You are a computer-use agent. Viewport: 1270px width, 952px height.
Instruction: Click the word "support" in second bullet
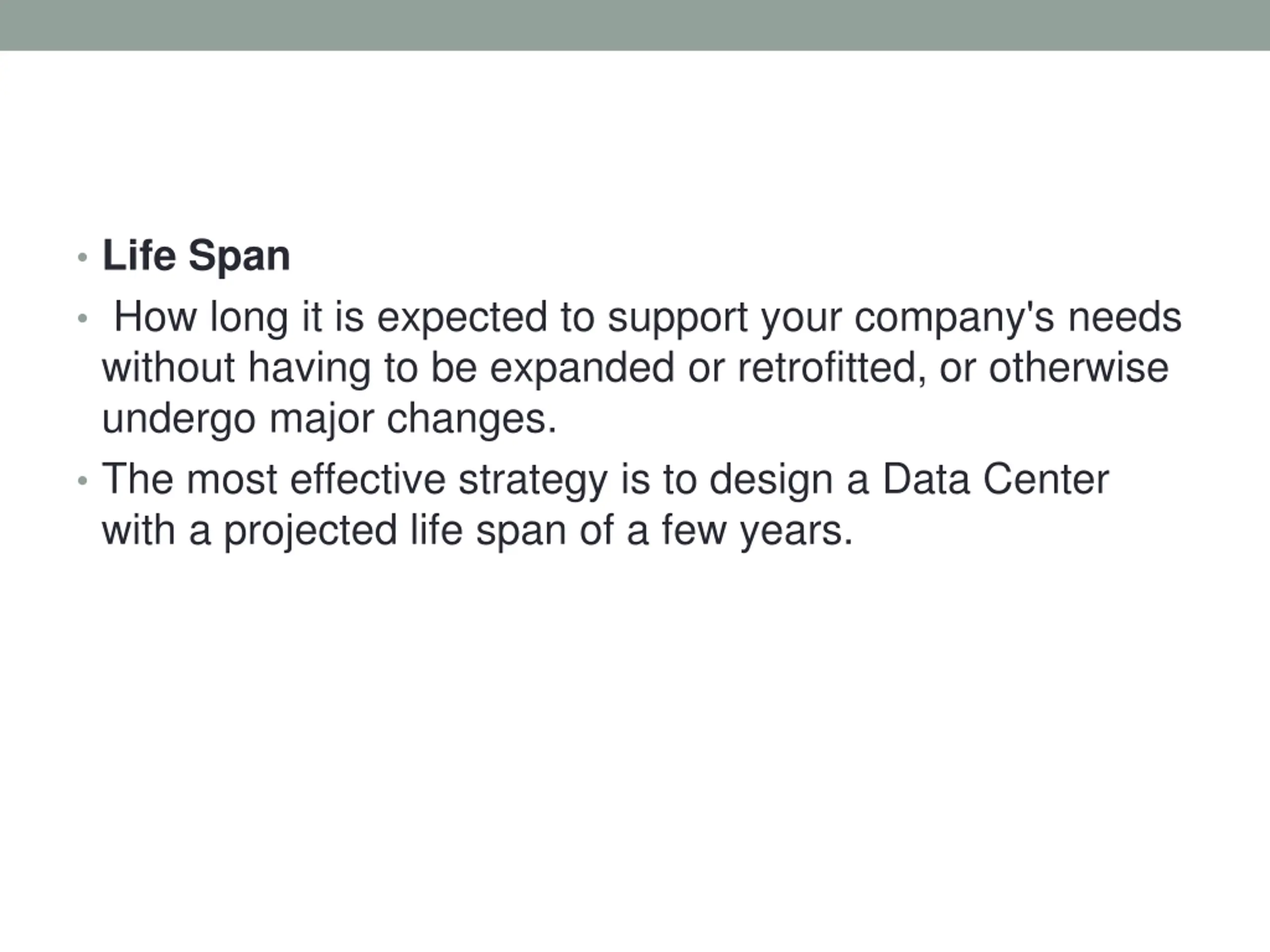coord(678,318)
